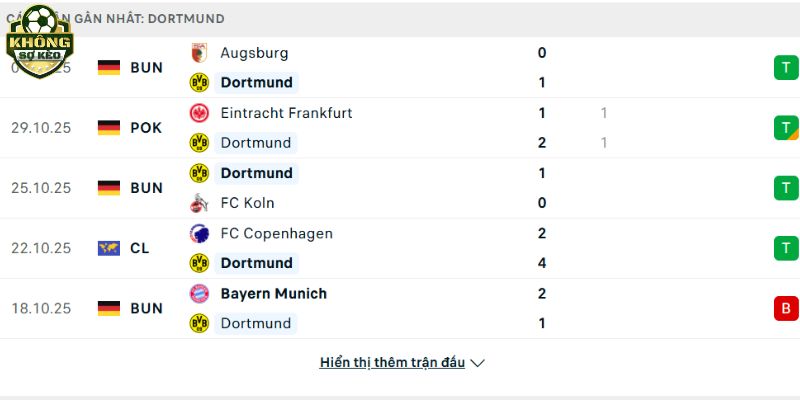Click the CL competition label

pyautogui.click(x=139, y=248)
